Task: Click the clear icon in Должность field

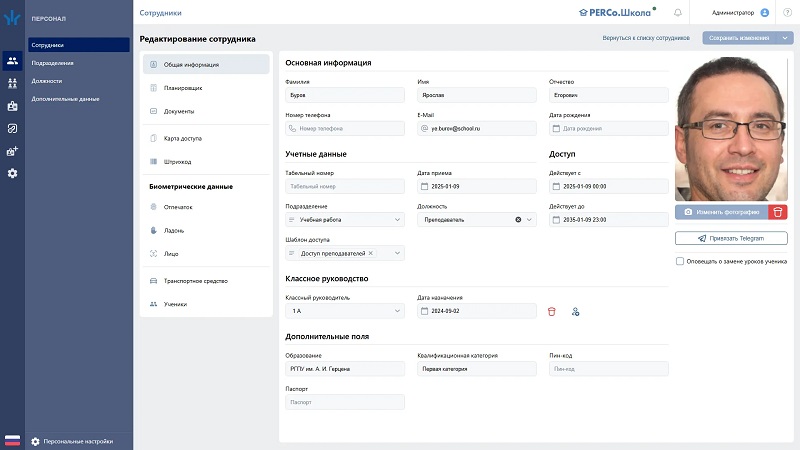Action: pos(518,219)
